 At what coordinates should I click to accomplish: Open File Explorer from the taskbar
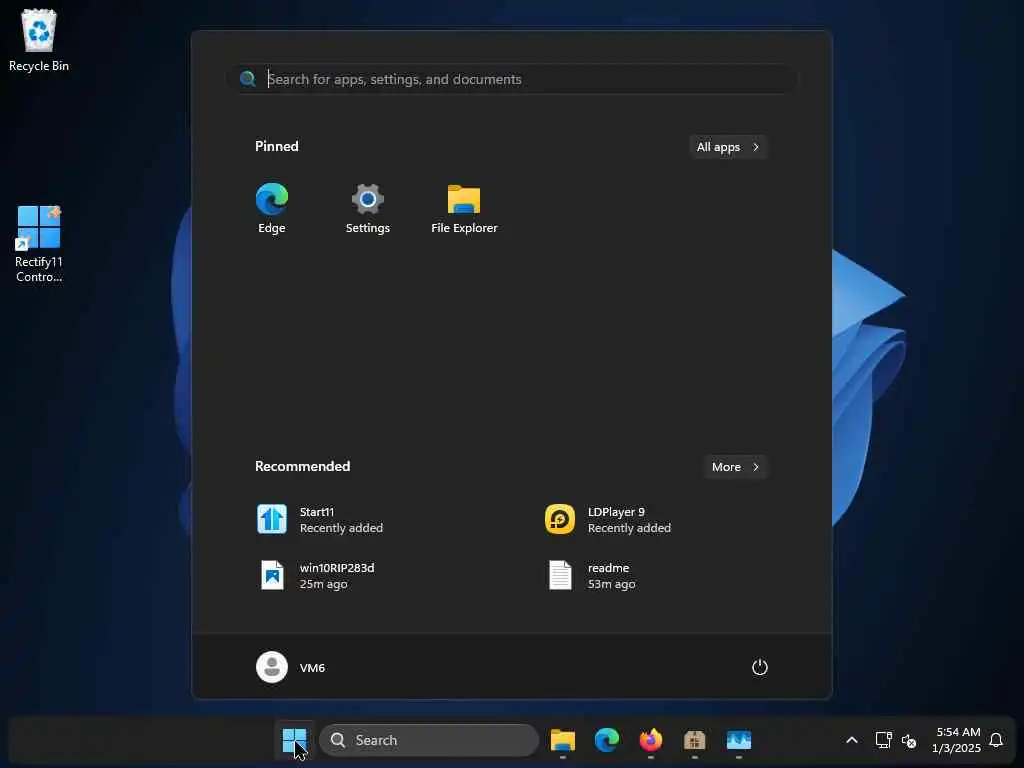[x=562, y=740]
